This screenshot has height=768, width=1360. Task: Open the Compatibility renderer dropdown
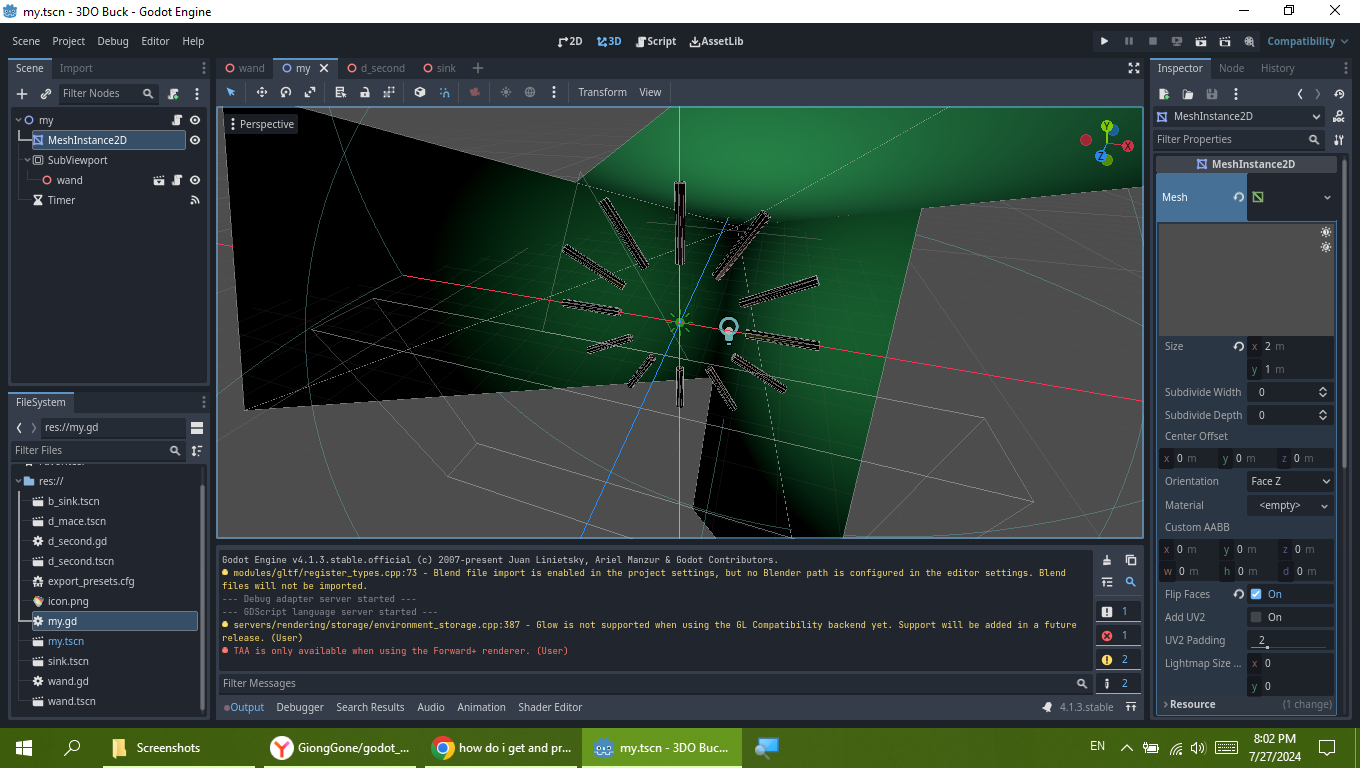click(1308, 41)
